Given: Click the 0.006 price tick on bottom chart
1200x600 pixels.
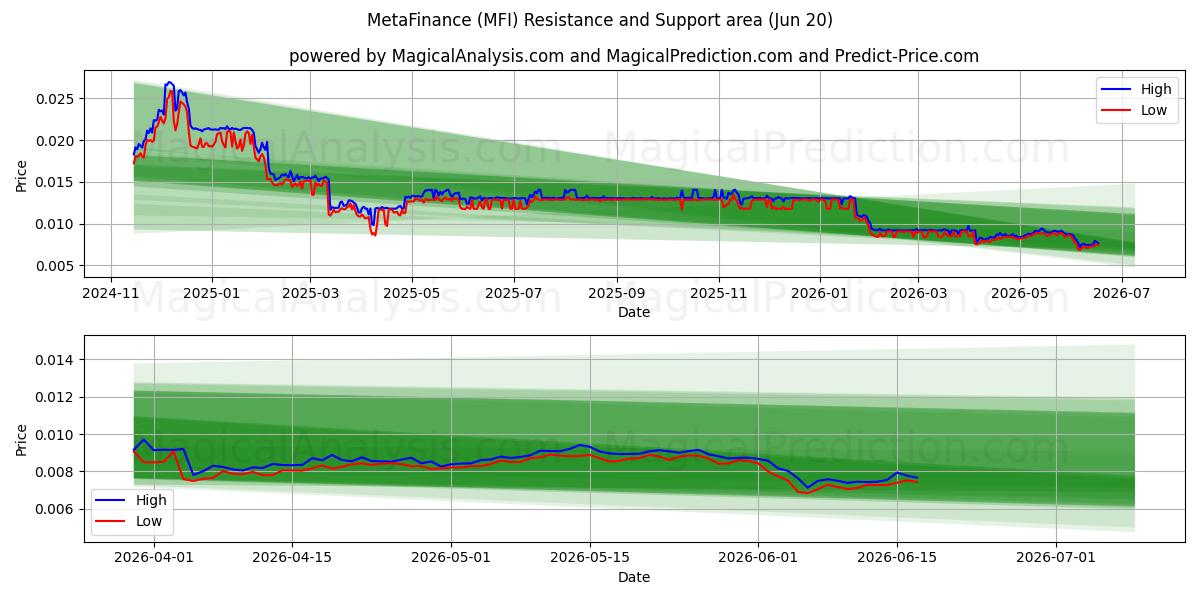Looking at the screenshot, I should coord(56,510).
